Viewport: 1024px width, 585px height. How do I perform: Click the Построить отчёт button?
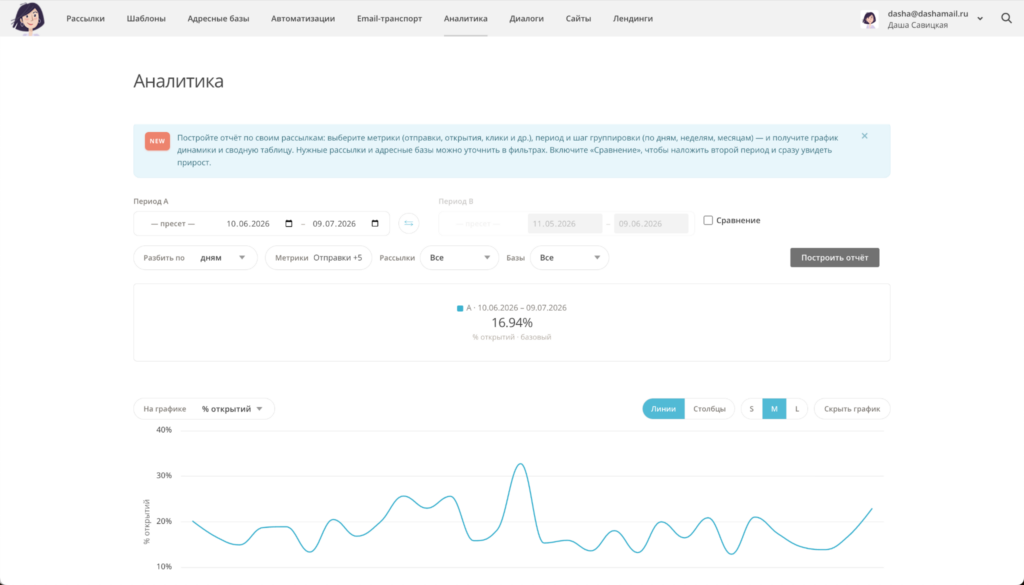click(x=835, y=257)
